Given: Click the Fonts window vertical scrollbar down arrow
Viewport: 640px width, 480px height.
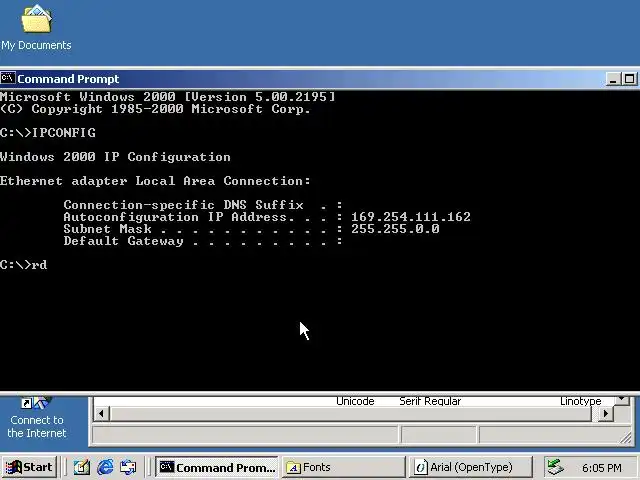Looking at the screenshot, I should 622,399.
